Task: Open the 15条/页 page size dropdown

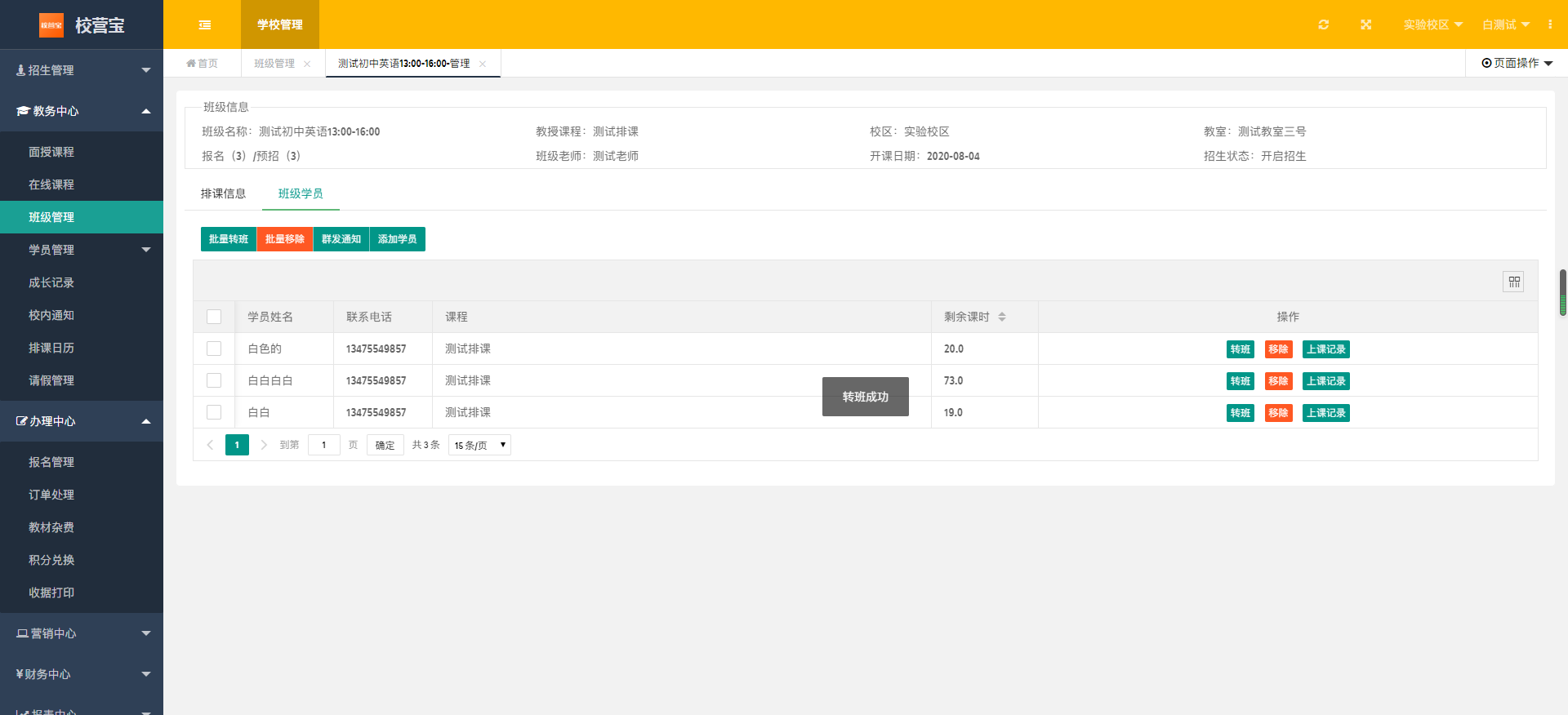Action: pyautogui.click(x=479, y=445)
